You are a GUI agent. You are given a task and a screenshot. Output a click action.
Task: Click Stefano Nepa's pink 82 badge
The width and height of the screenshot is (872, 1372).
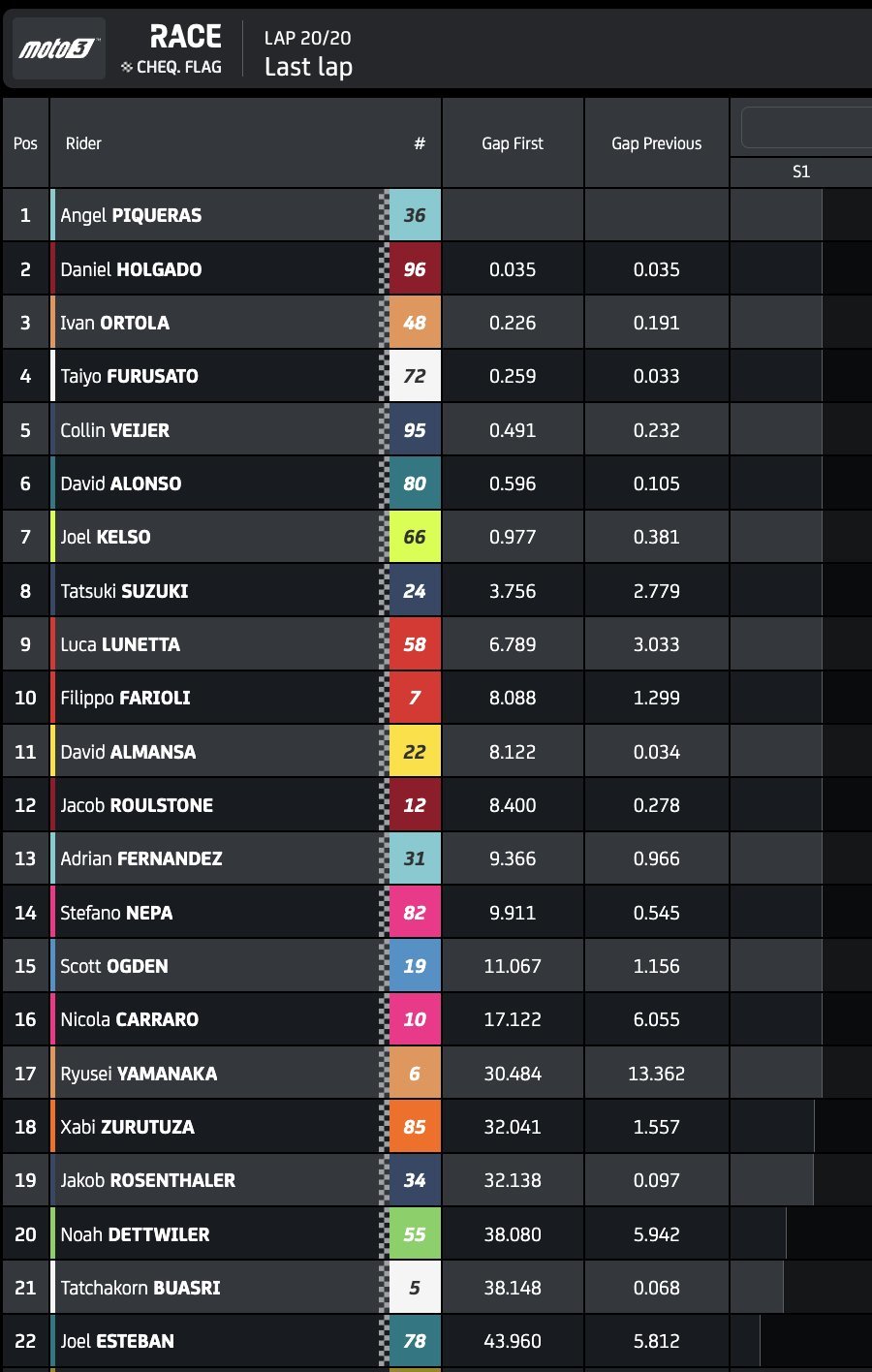pos(415,913)
